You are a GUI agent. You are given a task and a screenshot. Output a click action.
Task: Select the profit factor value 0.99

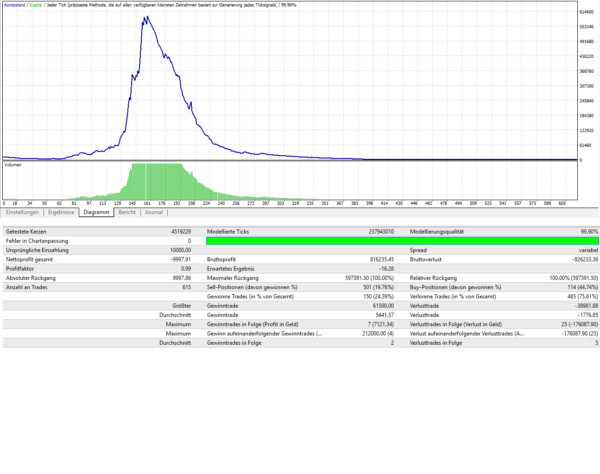[186, 269]
